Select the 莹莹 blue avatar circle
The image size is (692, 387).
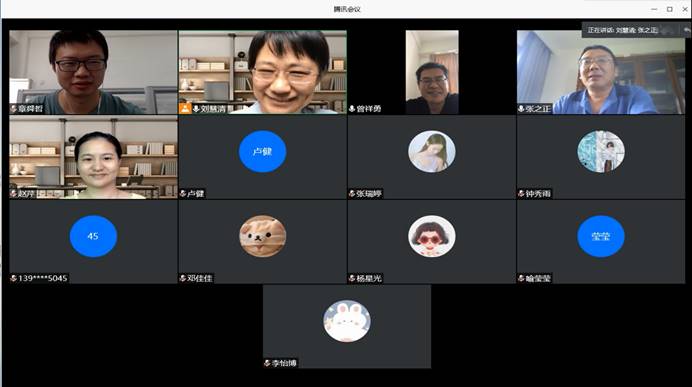[601, 236]
